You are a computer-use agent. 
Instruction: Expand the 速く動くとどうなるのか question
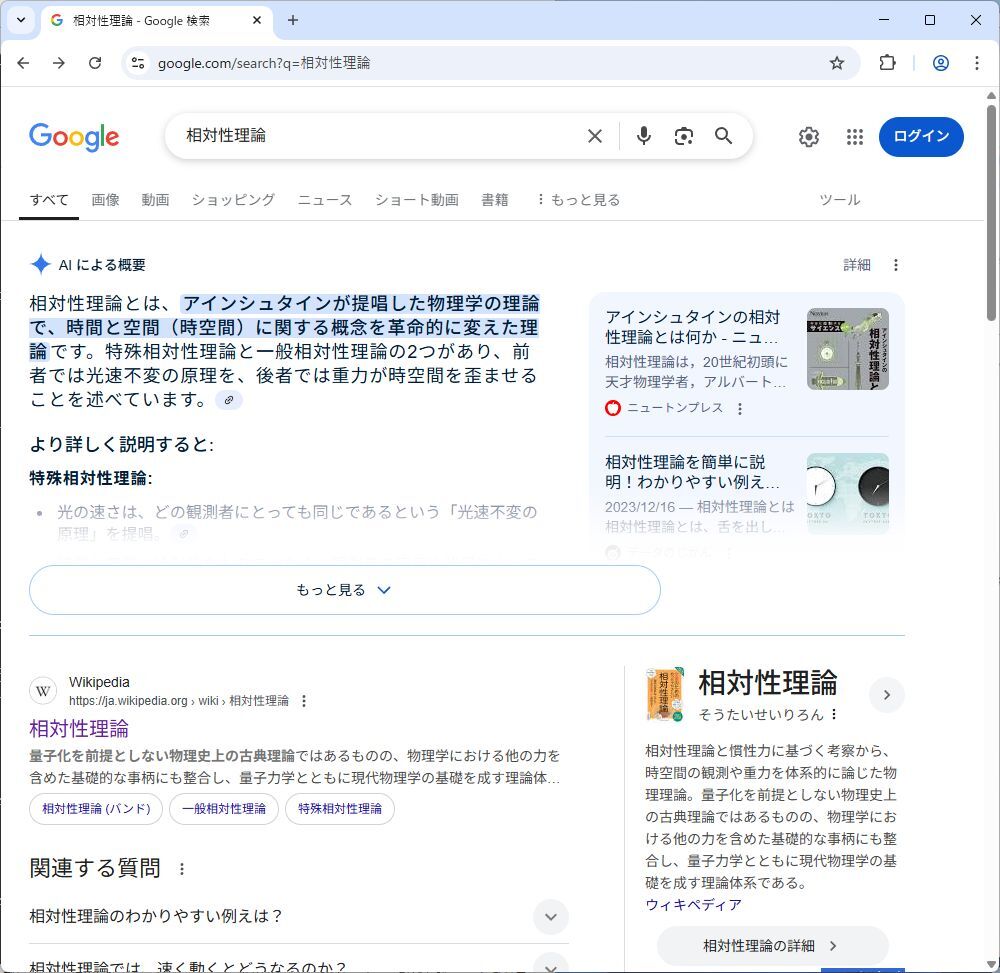tap(298, 964)
